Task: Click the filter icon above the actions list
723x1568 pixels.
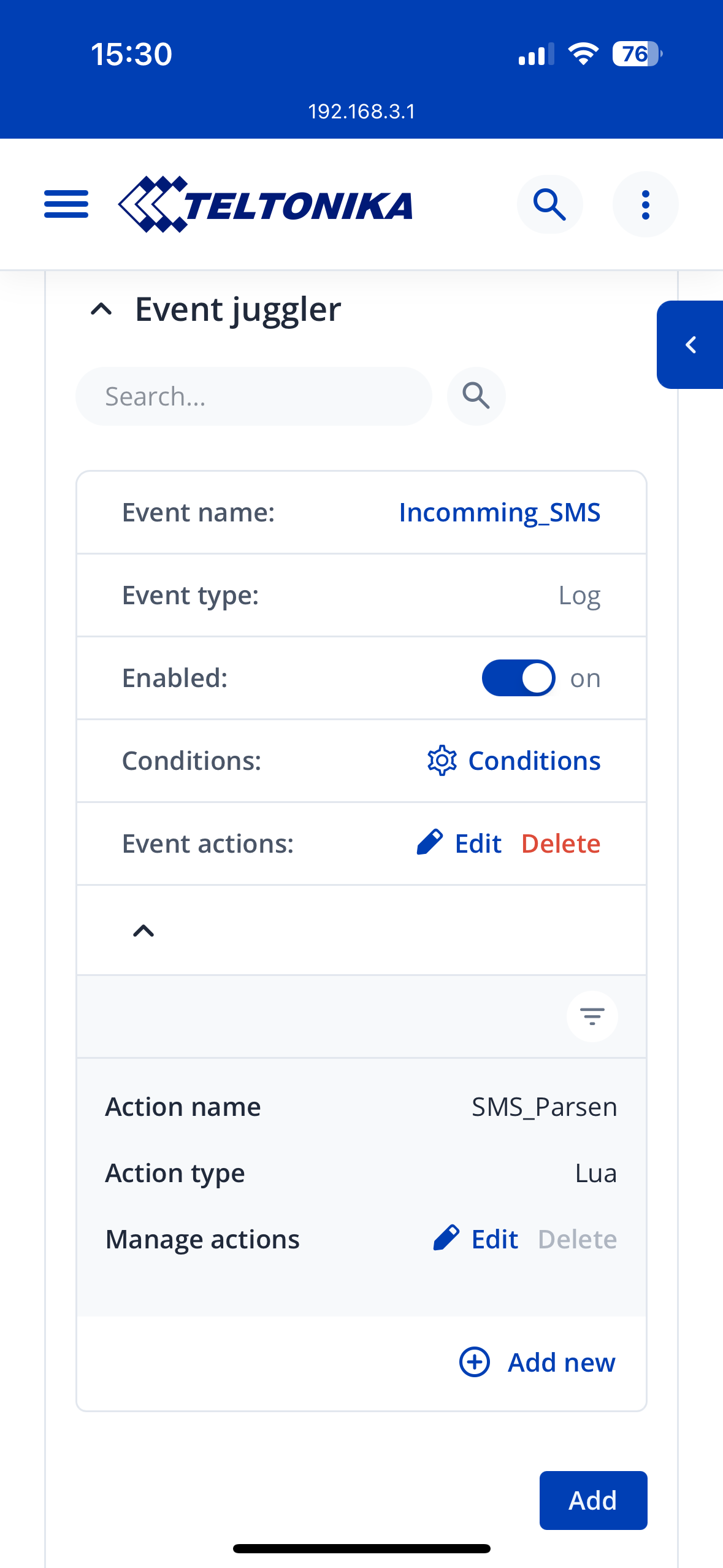Action: pyautogui.click(x=592, y=1017)
